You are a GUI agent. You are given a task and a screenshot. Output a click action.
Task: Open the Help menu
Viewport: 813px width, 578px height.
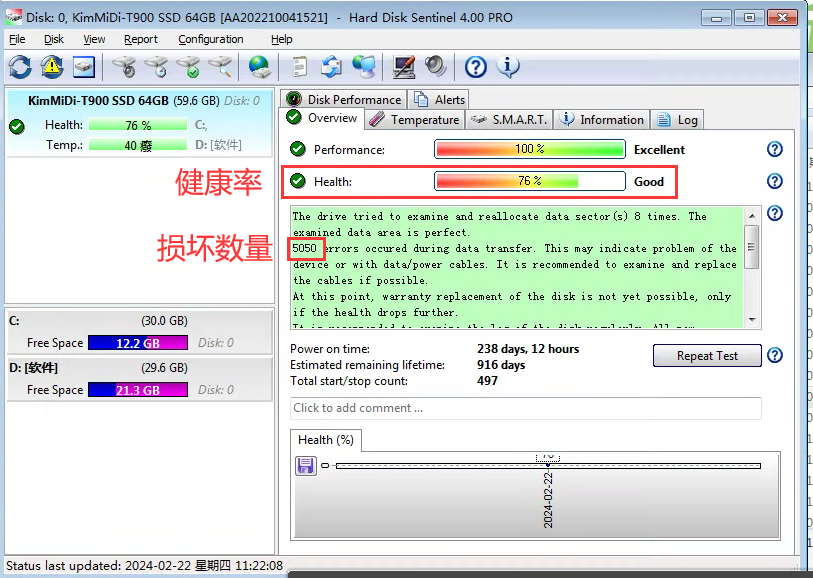[282, 39]
